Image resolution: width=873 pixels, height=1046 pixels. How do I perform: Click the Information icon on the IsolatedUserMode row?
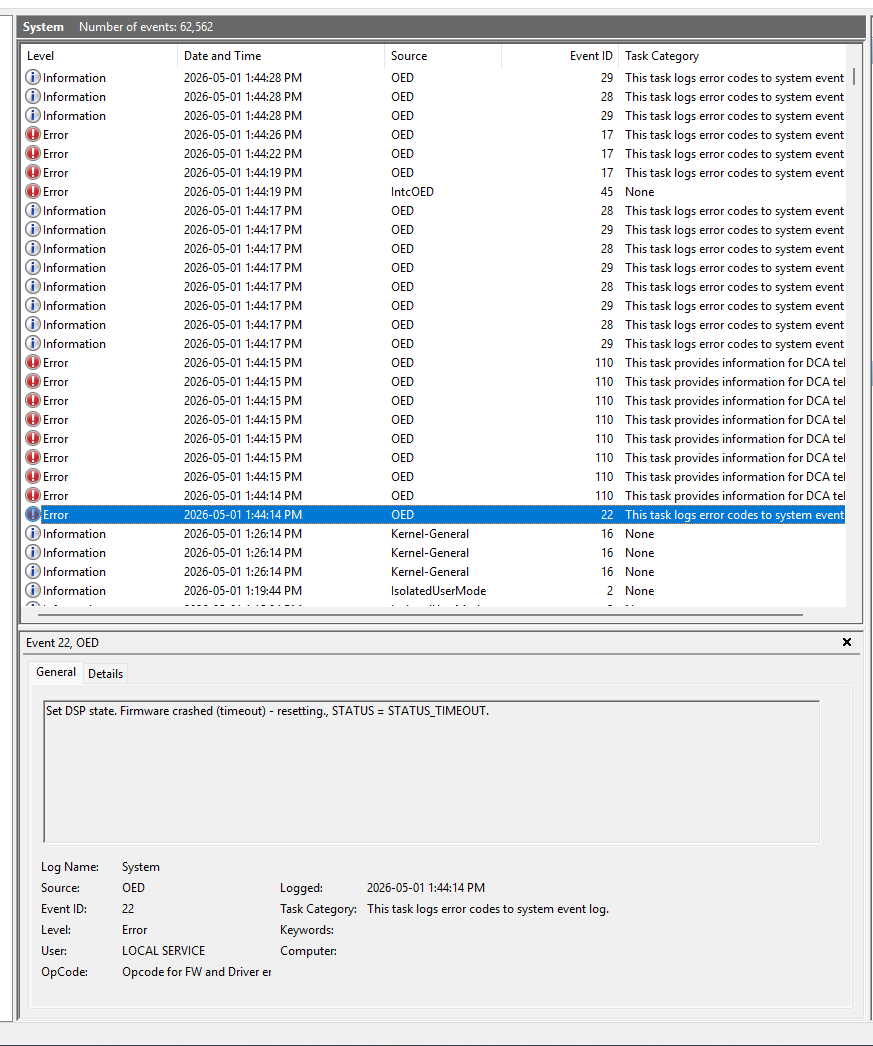pos(33,590)
